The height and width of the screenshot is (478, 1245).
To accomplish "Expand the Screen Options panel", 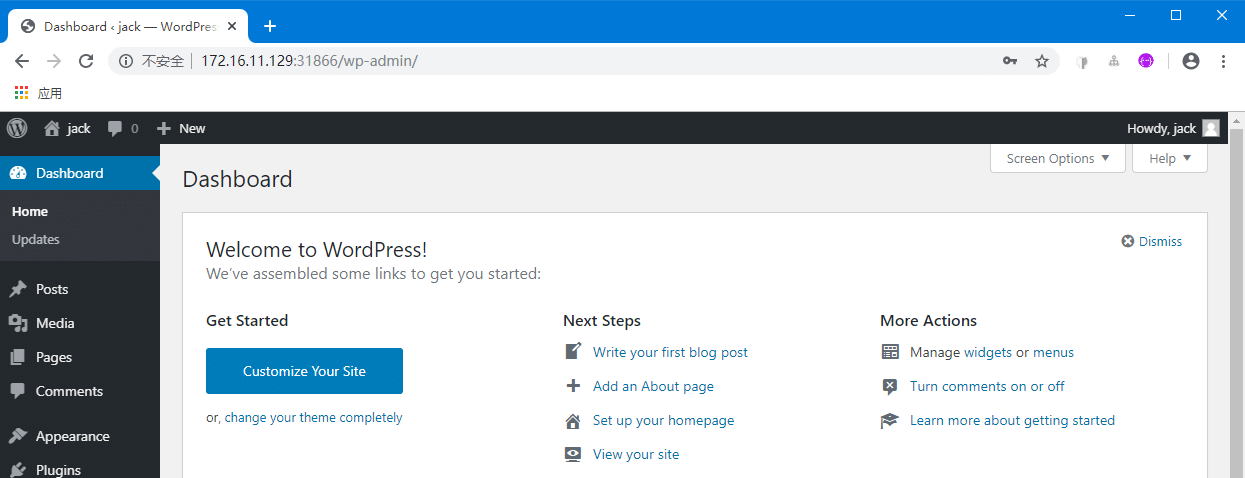I will point(1057,158).
